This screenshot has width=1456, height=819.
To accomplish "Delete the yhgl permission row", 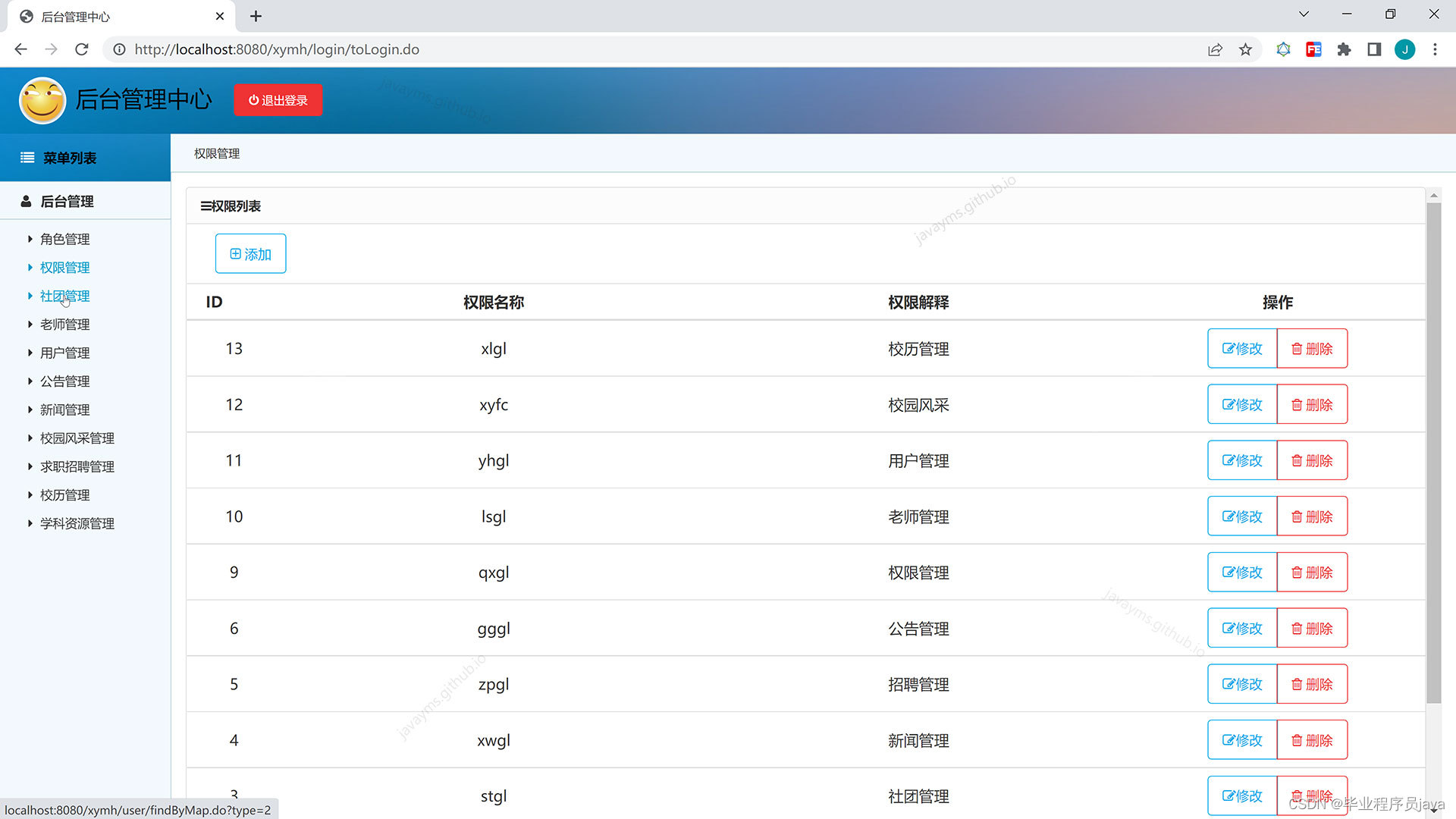I will point(1312,460).
